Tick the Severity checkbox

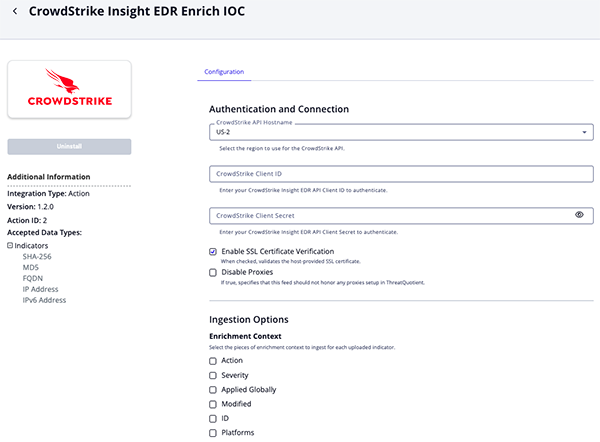213,375
